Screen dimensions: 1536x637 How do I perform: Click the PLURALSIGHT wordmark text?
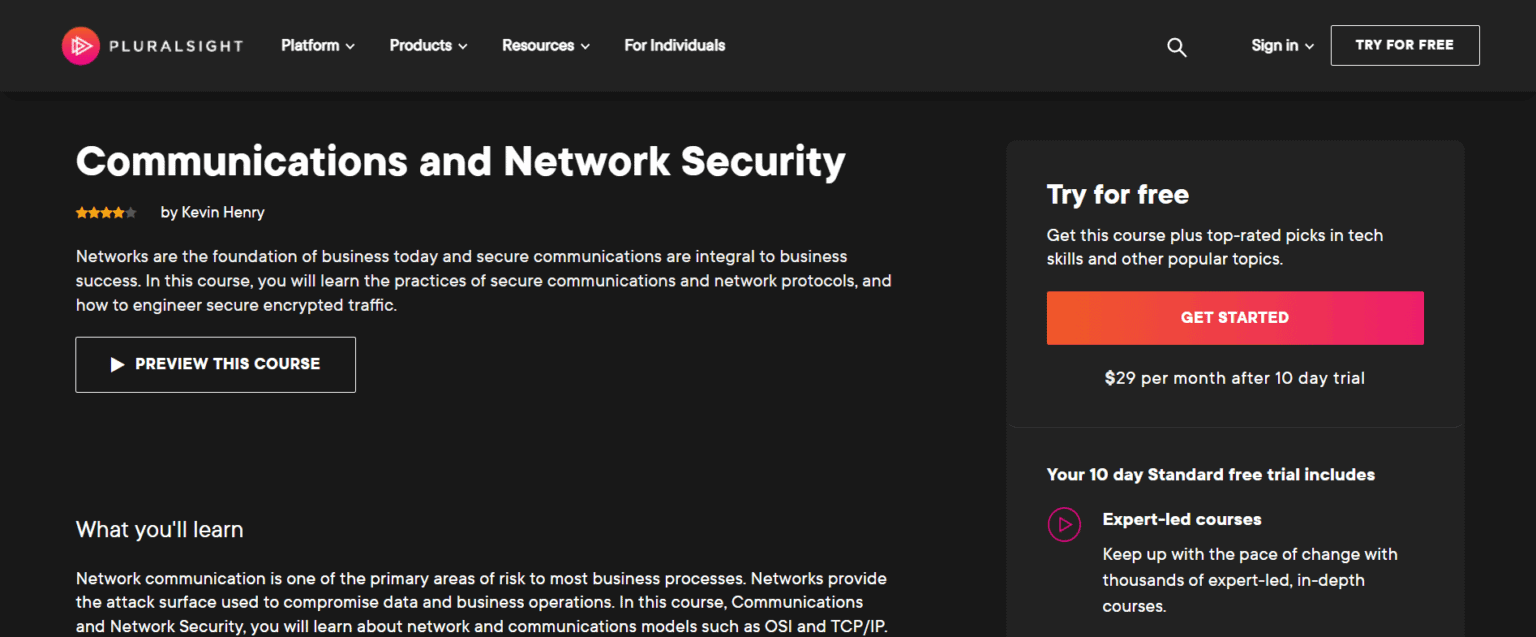coord(176,46)
